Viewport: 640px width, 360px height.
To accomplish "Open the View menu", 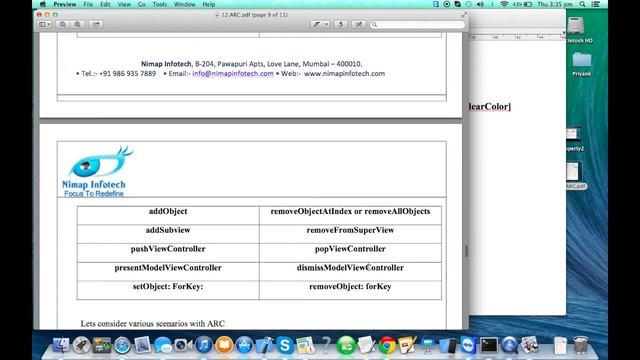I will point(124,4).
